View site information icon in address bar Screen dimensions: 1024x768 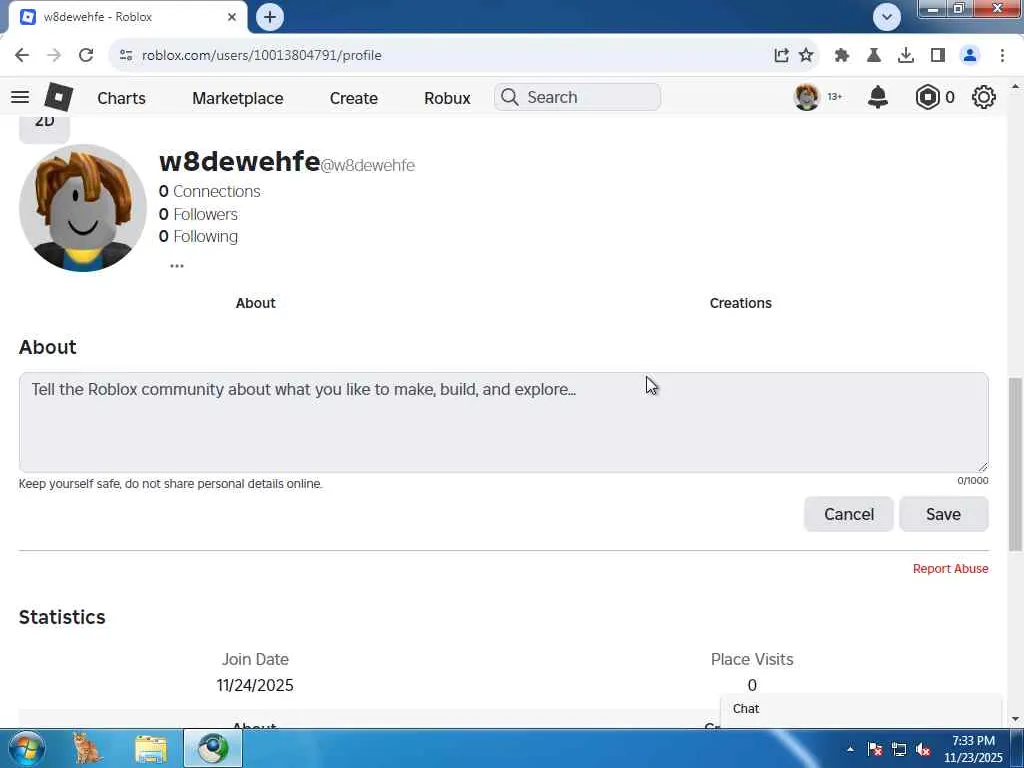[x=126, y=55]
